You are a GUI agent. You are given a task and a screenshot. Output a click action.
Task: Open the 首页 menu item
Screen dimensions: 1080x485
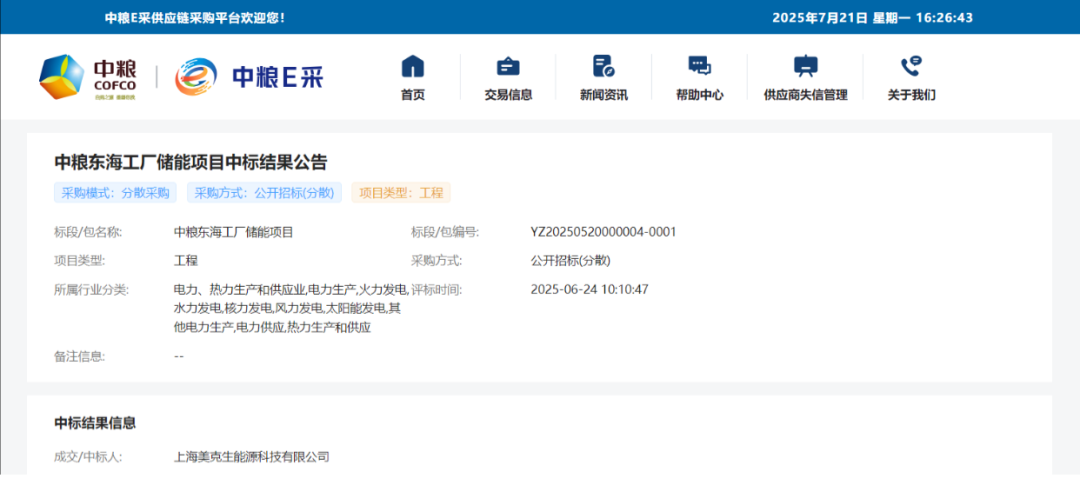coord(413,95)
